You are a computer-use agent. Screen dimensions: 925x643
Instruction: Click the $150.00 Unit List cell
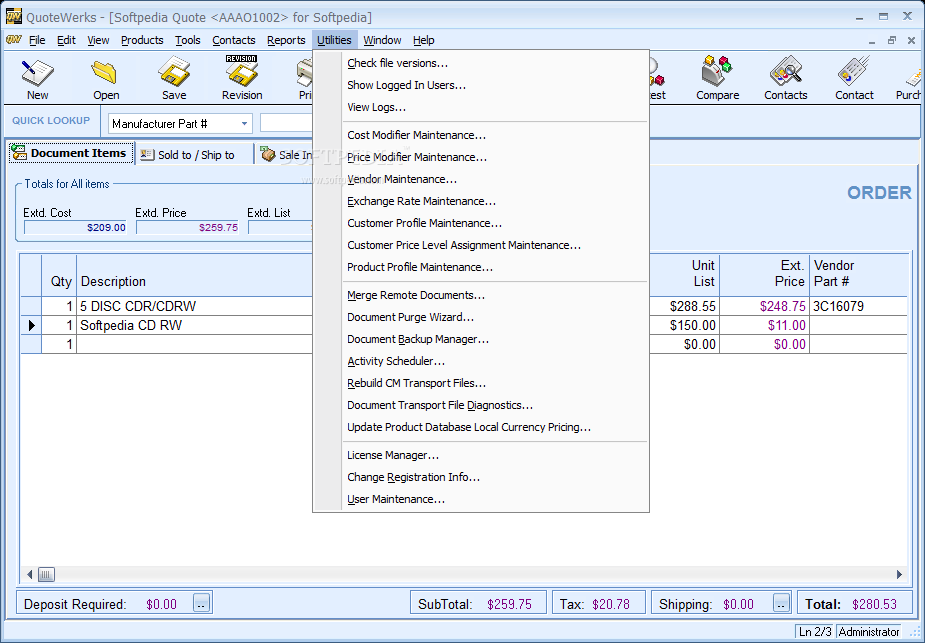pos(684,325)
